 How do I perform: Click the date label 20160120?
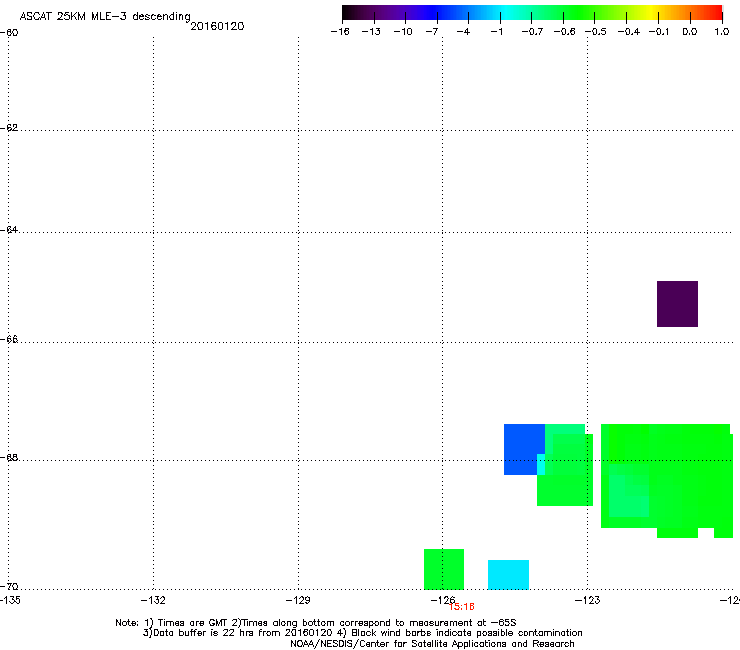tap(217, 26)
